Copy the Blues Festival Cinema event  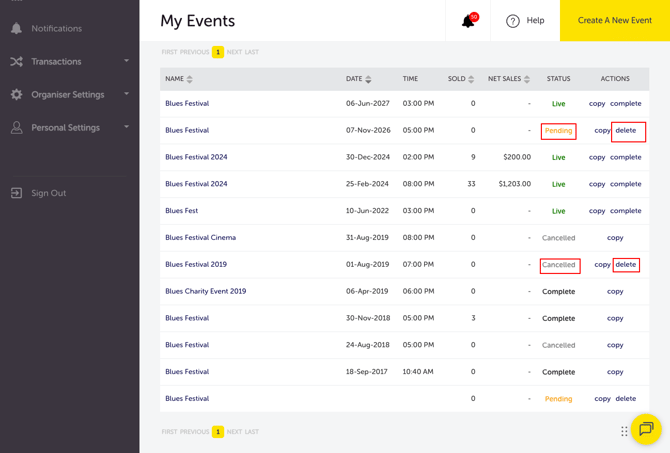[615, 238]
